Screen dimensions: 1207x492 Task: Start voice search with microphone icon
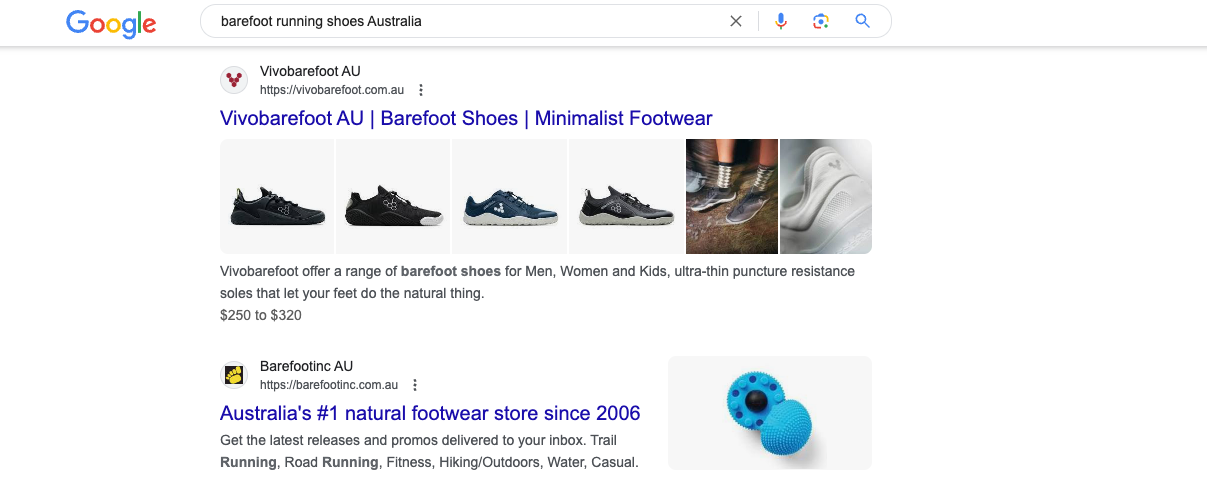[781, 21]
